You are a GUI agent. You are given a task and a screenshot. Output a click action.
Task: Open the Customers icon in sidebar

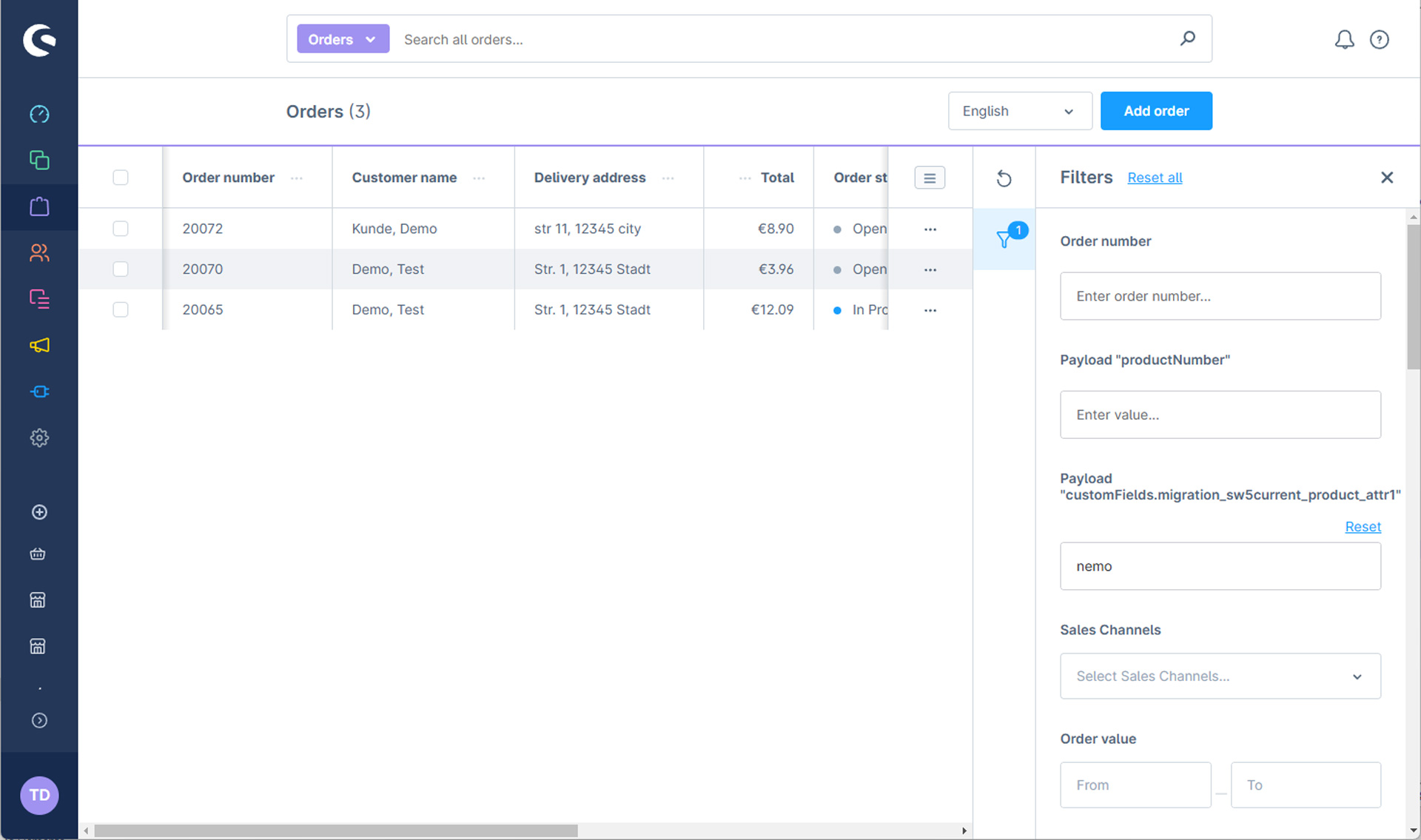click(x=39, y=253)
